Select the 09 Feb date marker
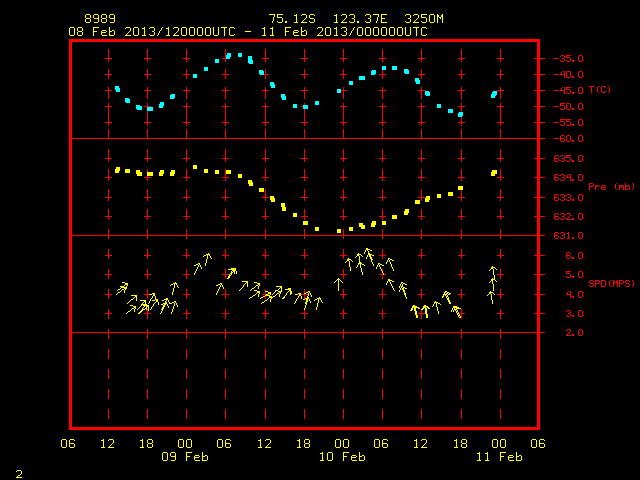640x480 pixels. [185, 457]
